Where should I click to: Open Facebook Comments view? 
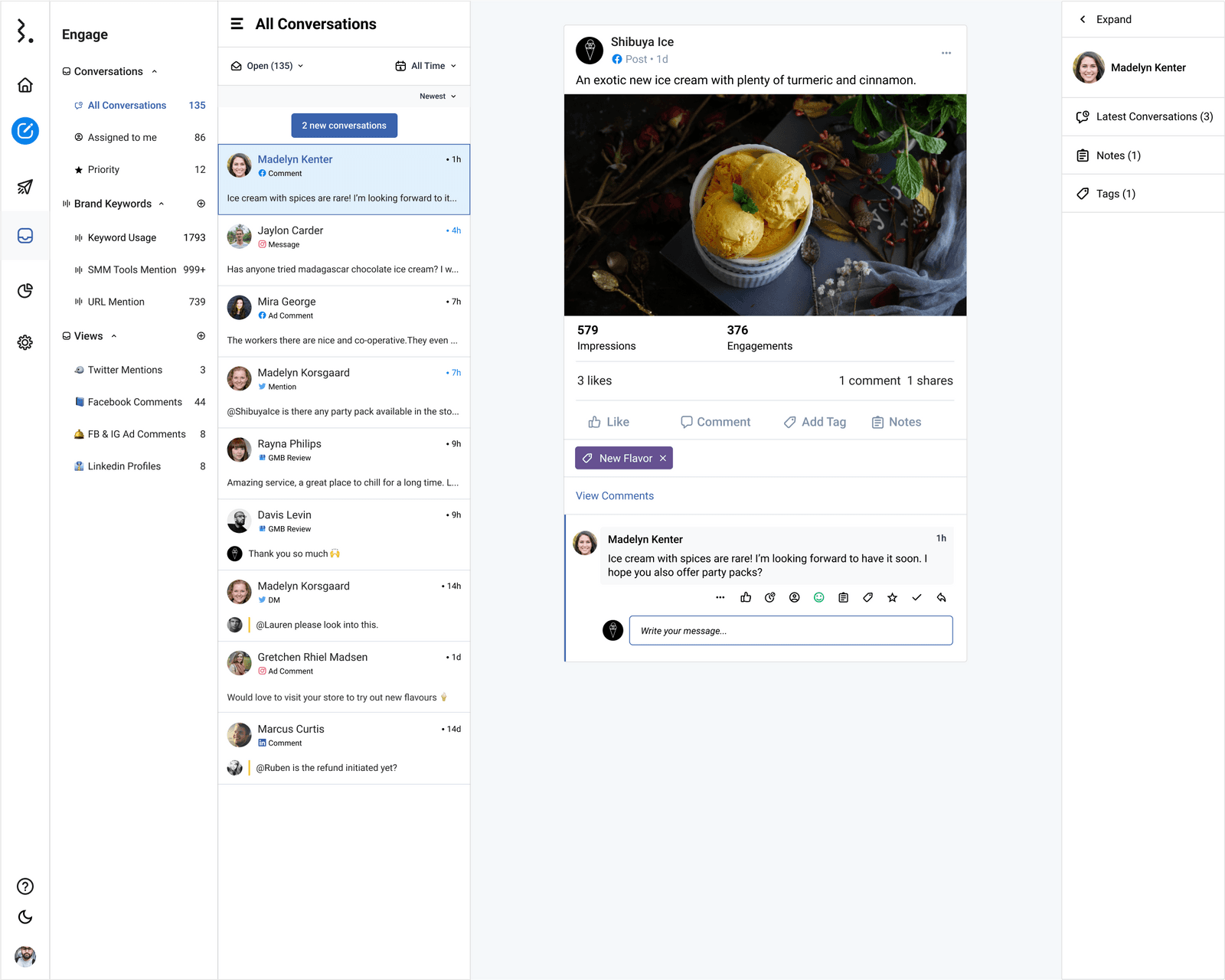point(135,402)
